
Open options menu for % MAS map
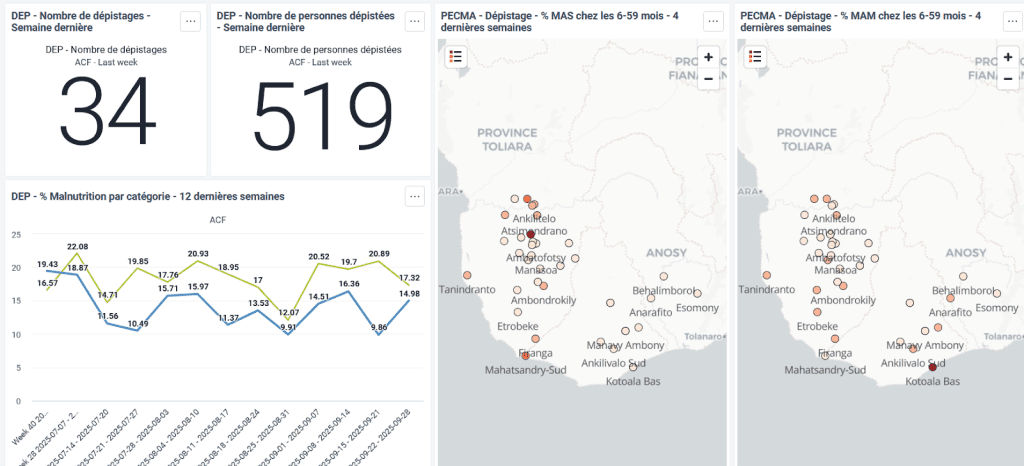click(x=713, y=22)
